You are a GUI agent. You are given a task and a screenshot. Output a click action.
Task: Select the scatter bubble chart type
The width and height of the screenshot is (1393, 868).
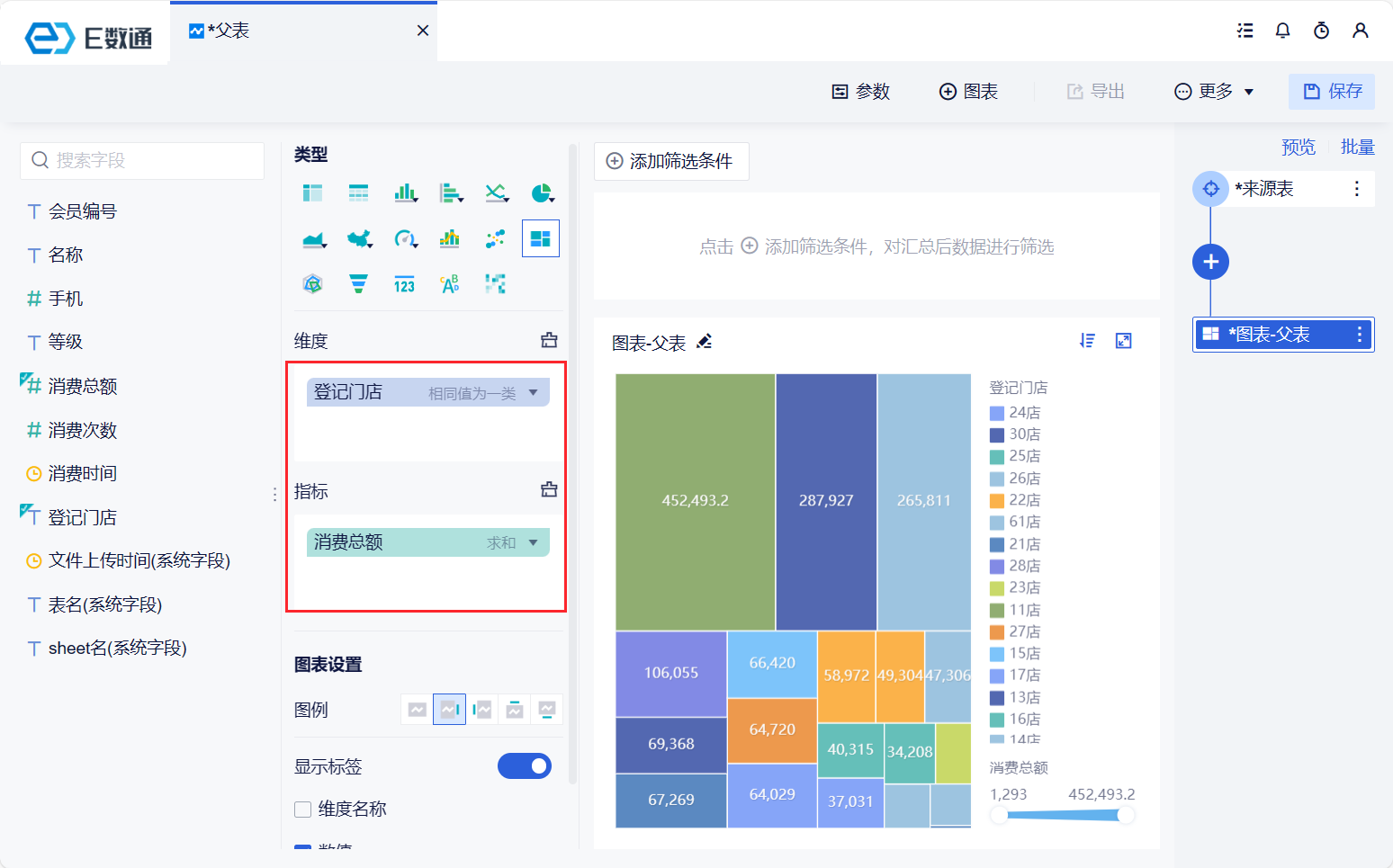tap(495, 238)
